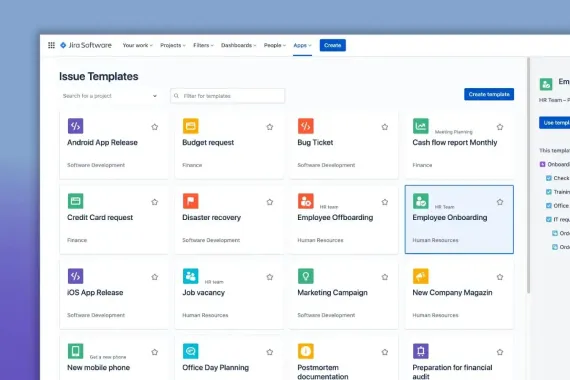Favorite Cash flow report Monthly

(x=500, y=127)
